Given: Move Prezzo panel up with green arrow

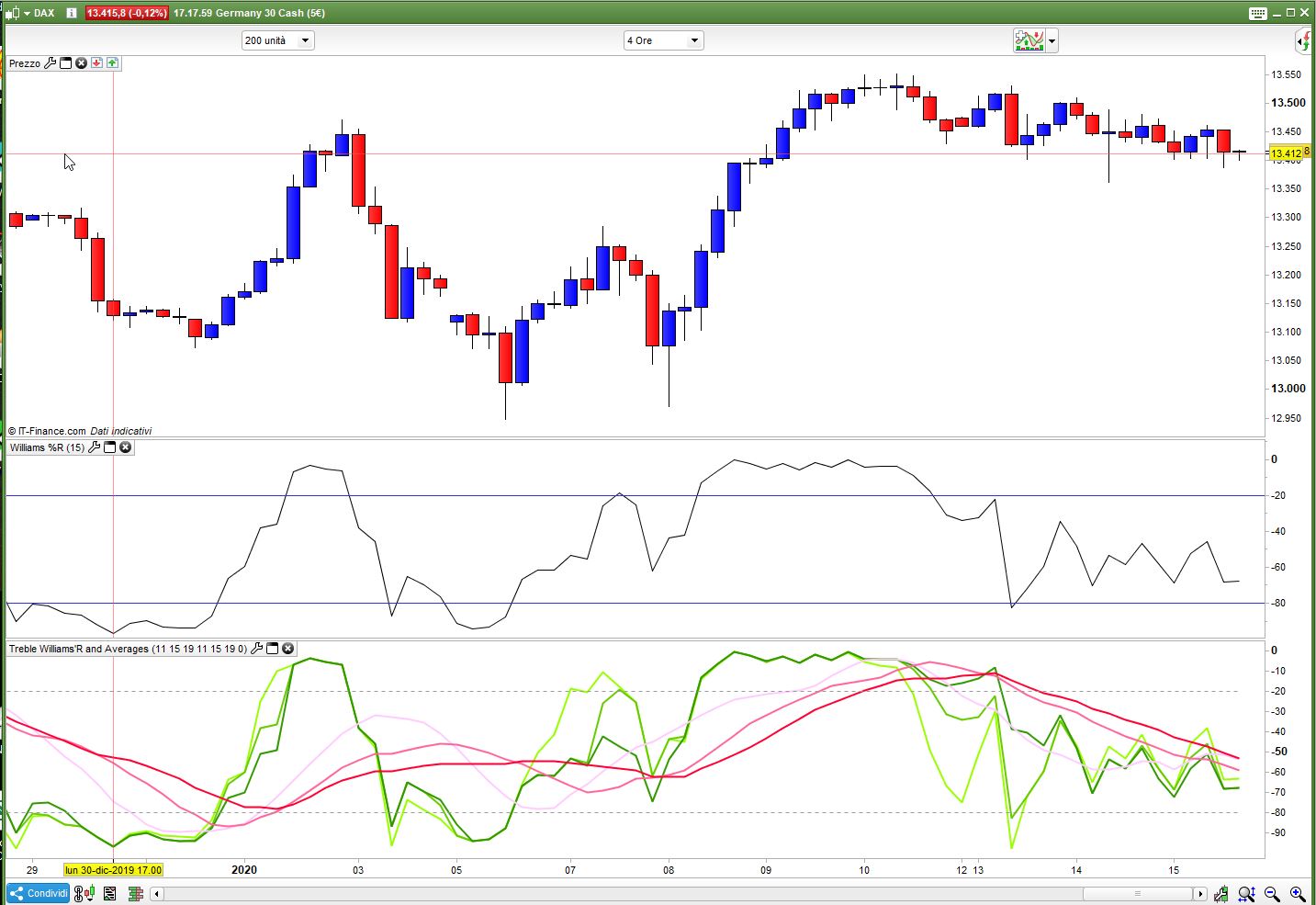Looking at the screenshot, I should tap(112, 63).
